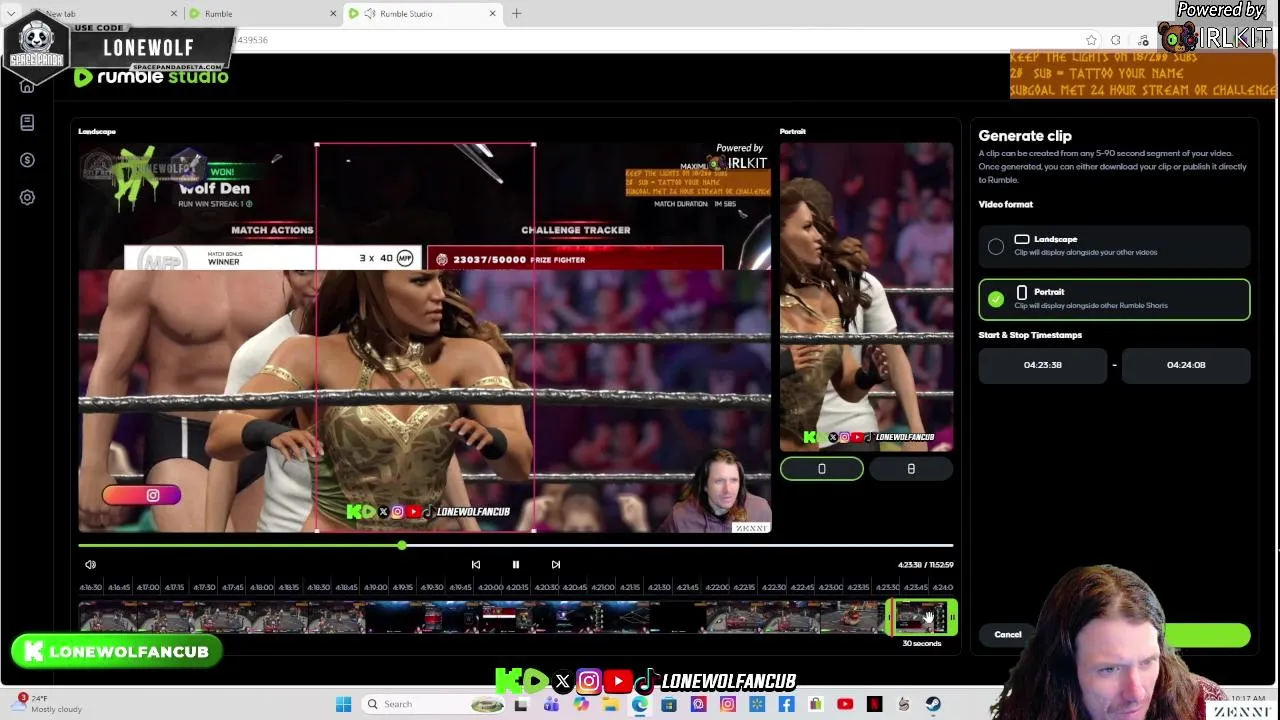
Task: Click the bottom-right crop frame handle
Action: coord(534,531)
